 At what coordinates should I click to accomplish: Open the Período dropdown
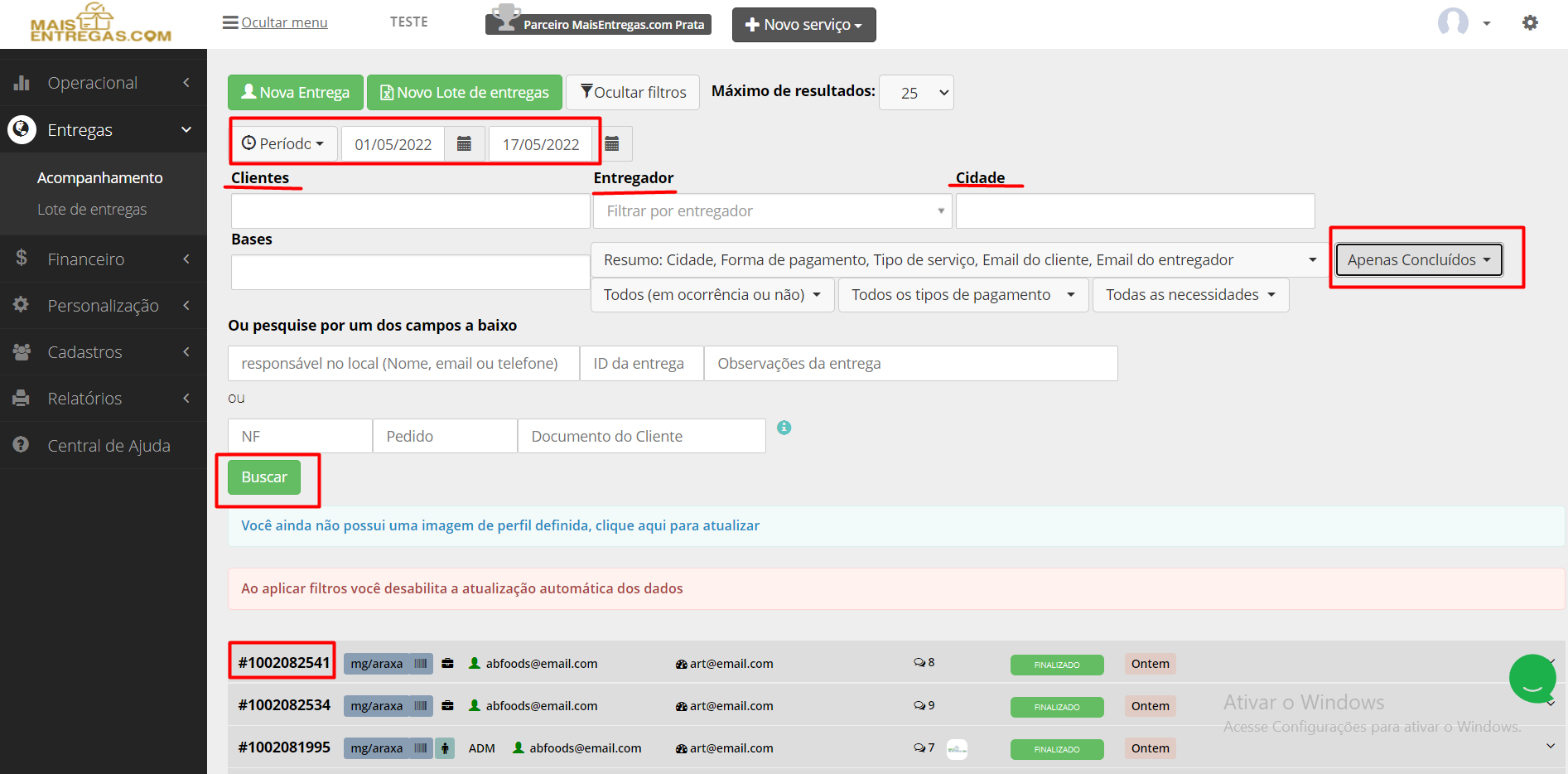point(283,144)
